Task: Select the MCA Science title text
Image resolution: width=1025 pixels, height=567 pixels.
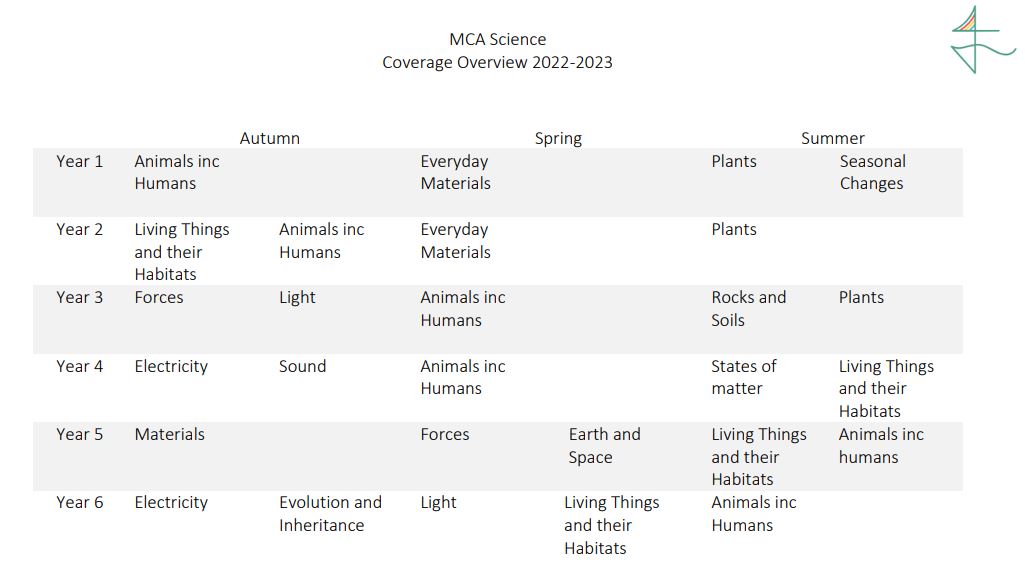Action: click(x=497, y=39)
